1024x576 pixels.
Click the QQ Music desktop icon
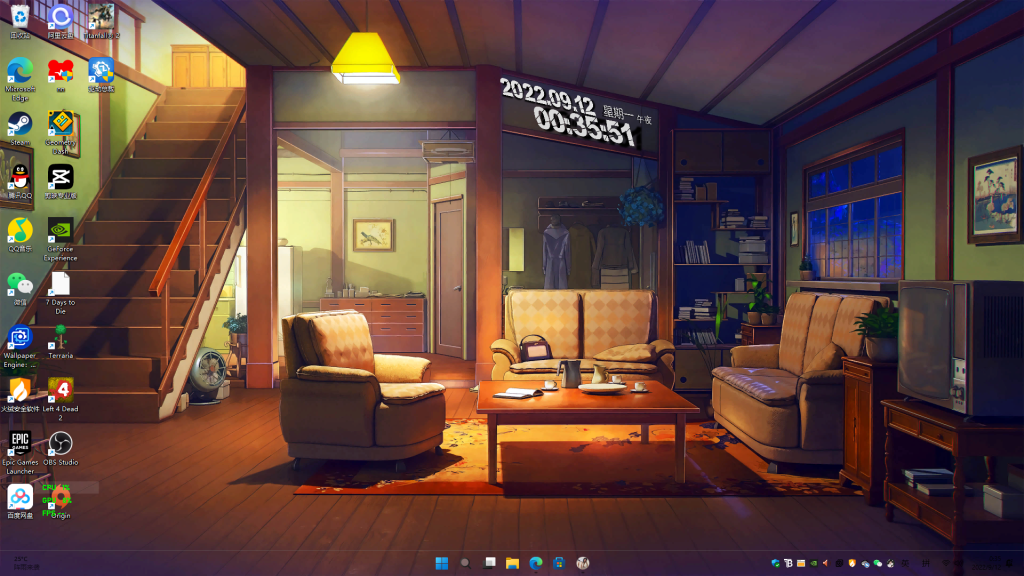(x=20, y=231)
